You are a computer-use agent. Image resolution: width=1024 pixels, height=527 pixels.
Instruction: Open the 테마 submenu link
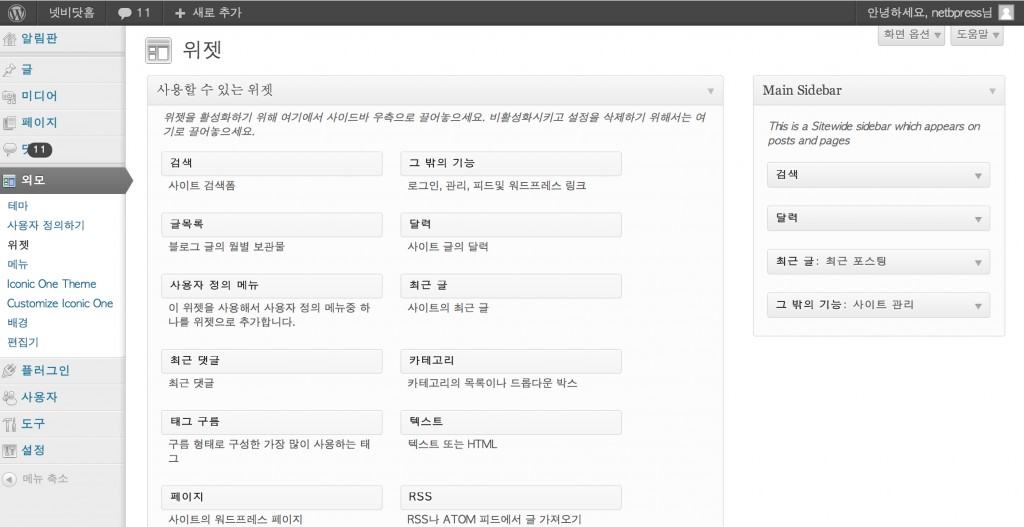pyautogui.click(x=18, y=205)
